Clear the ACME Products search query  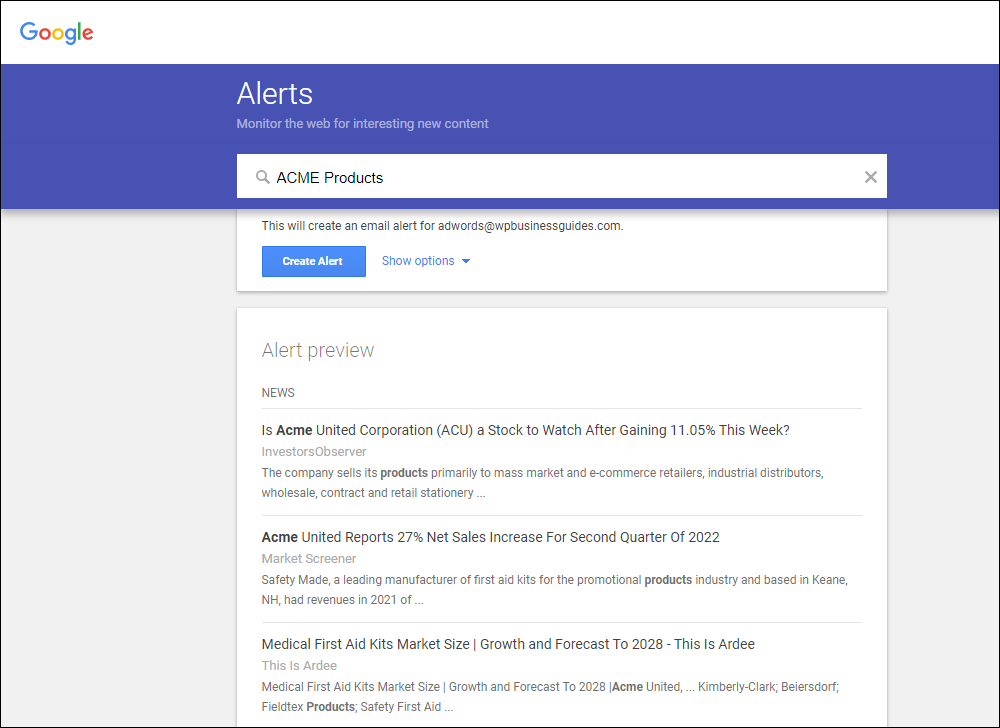(x=871, y=177)
